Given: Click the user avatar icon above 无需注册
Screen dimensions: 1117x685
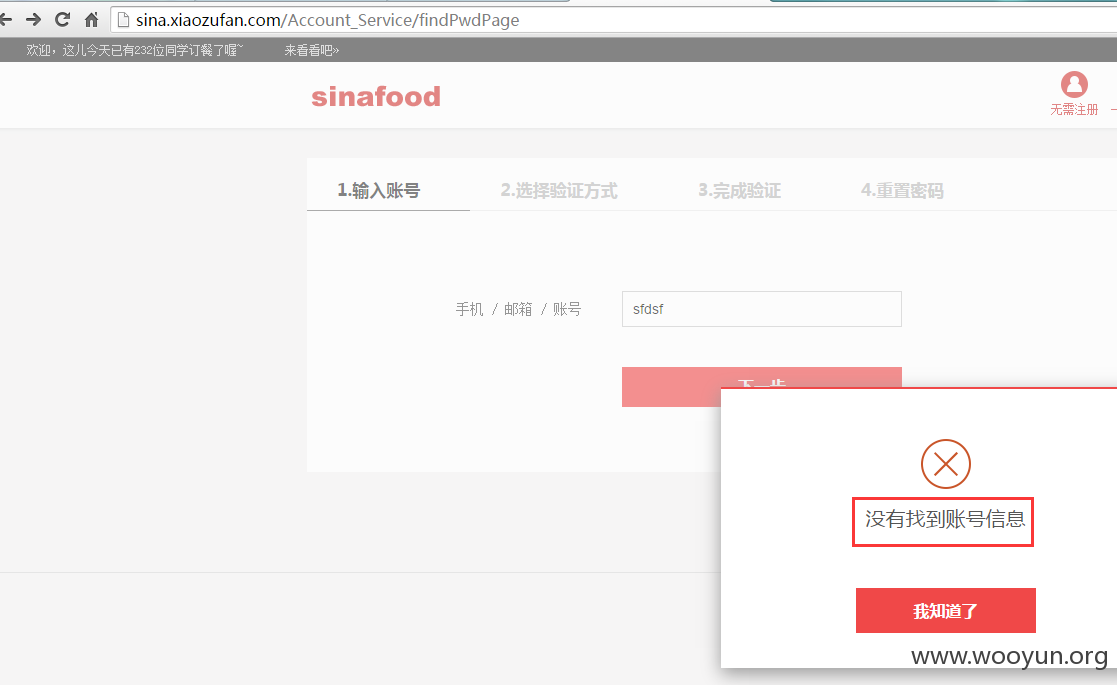Looking at the screenshot, I should point(1074,84).
